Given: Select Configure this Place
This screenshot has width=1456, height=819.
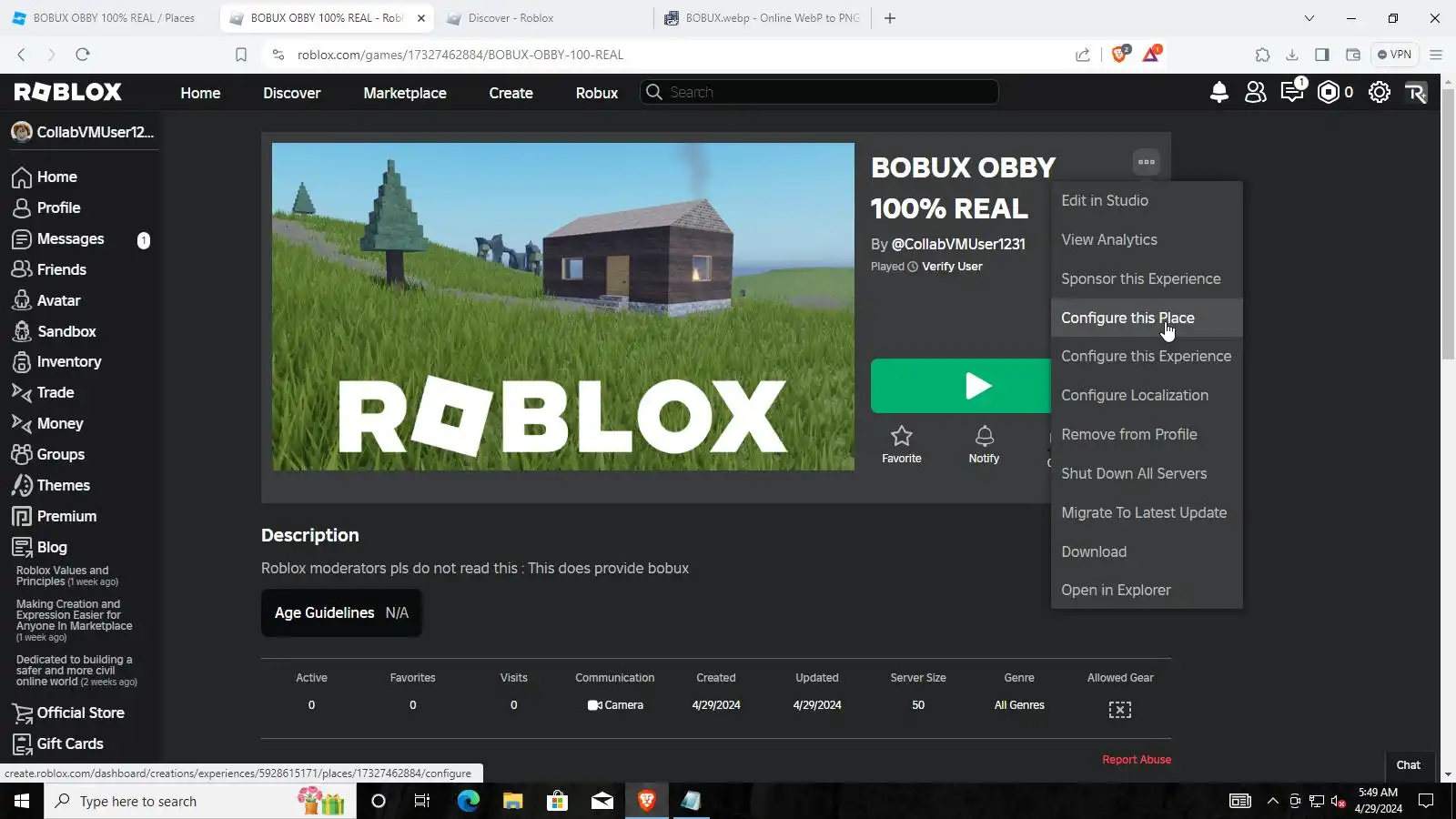Looking at the screenshot, I should click(x=1147, y=318).
